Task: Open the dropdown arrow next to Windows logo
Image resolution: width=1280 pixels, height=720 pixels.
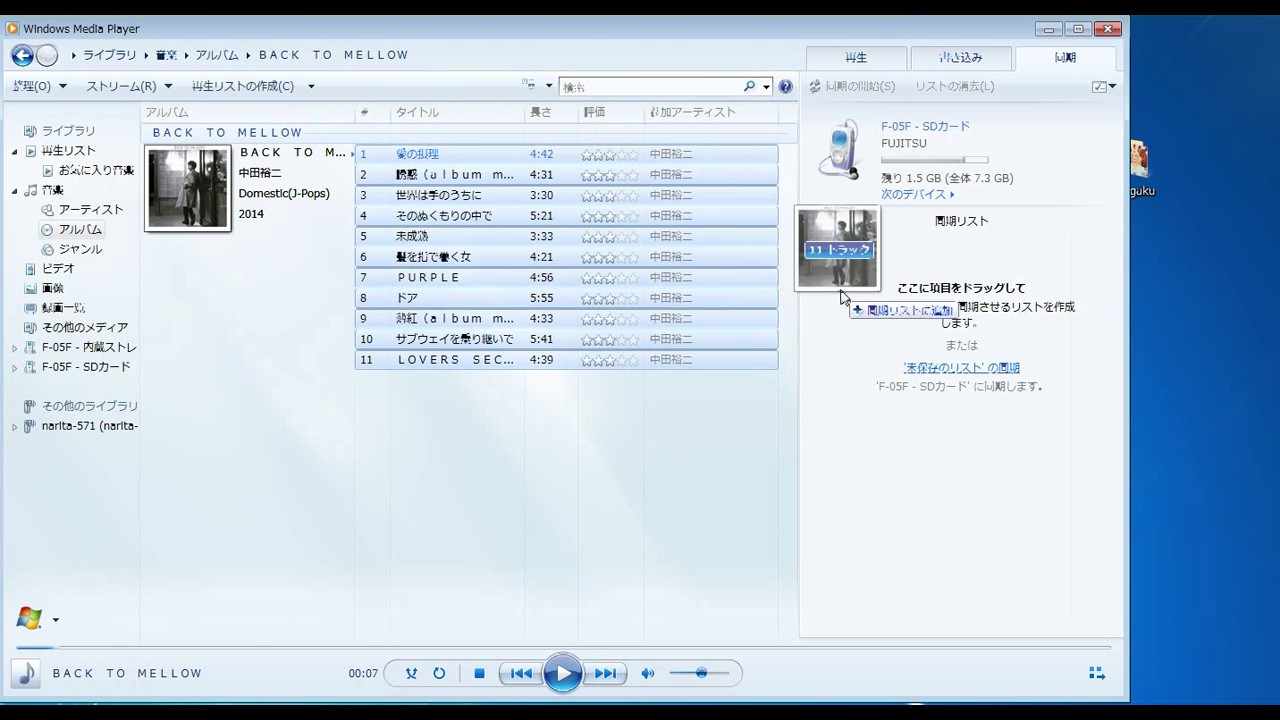Action: pos(55,620)
